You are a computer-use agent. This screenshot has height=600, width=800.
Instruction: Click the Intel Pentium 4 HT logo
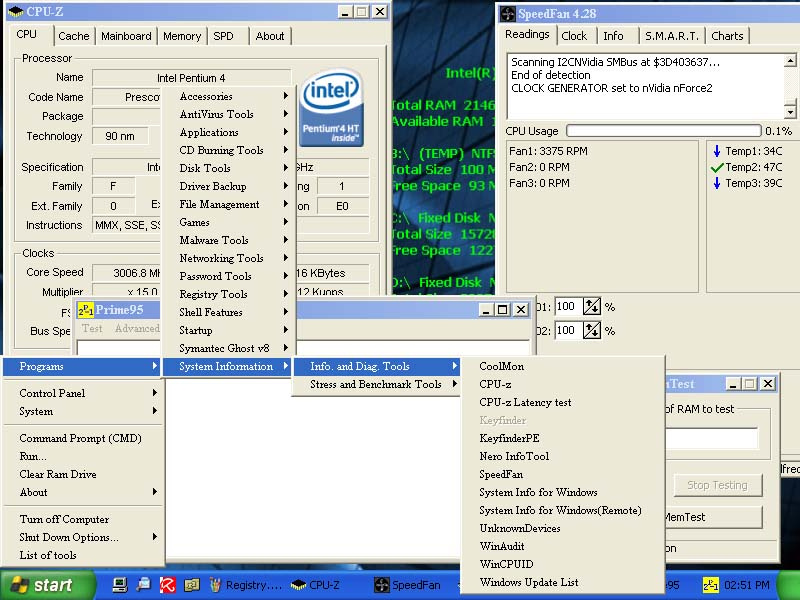tap(330, 107)
